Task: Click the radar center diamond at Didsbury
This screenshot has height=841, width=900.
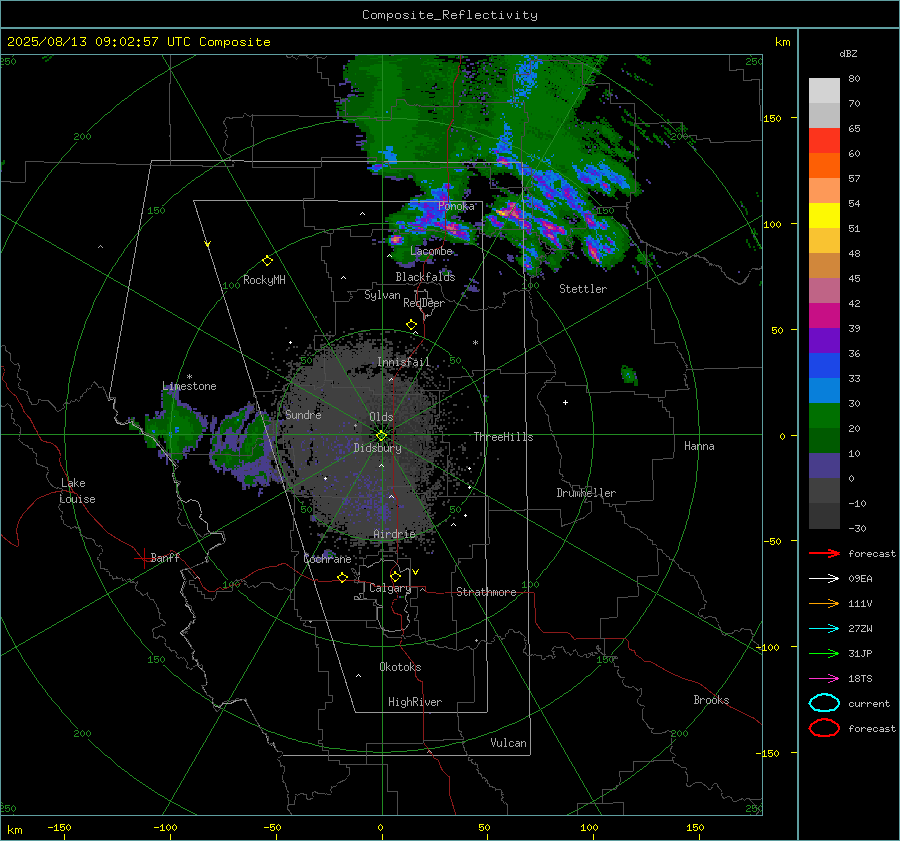Action: point(381,436)
